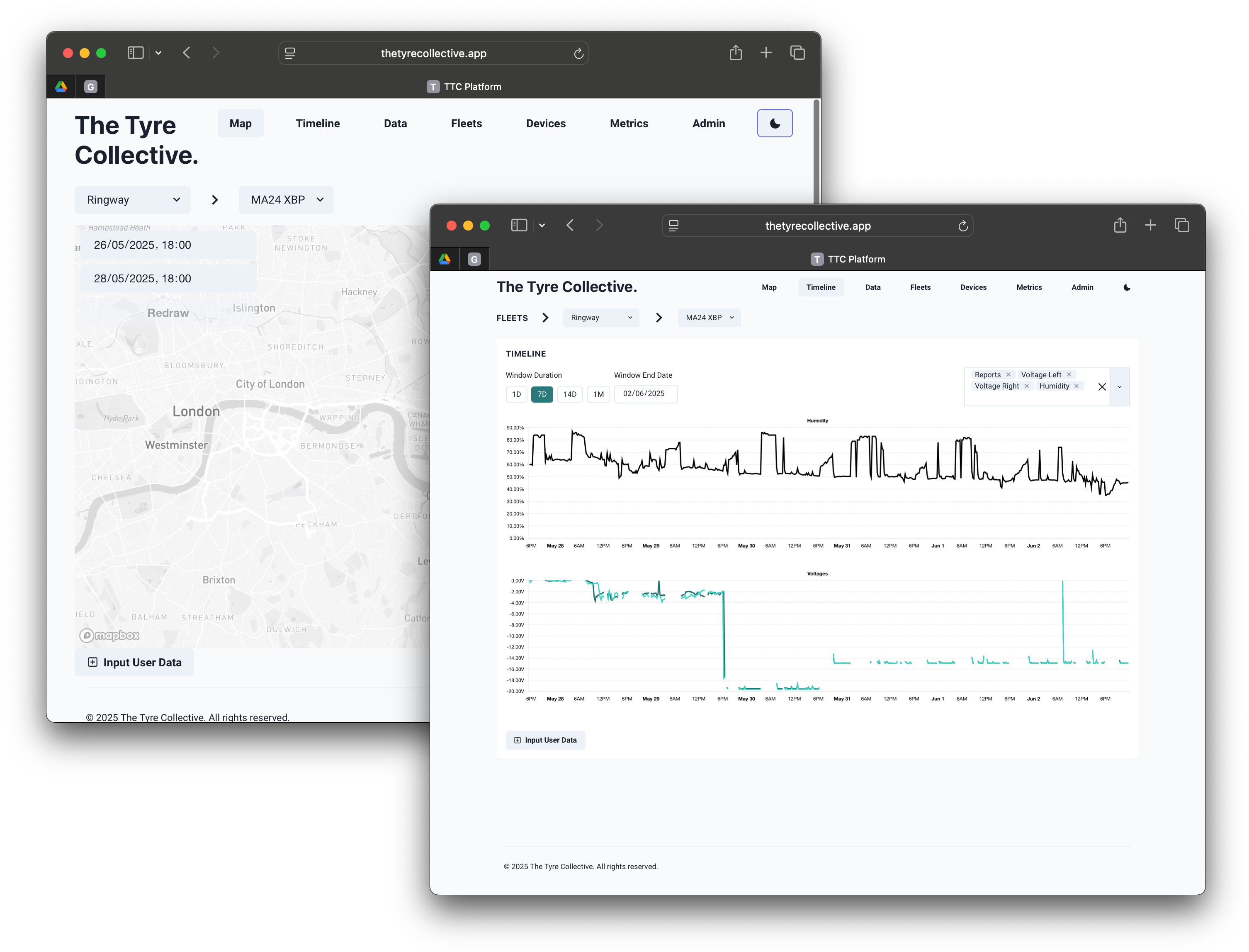
Task: Go back in front Safari window
Action: tap(570, 226)
